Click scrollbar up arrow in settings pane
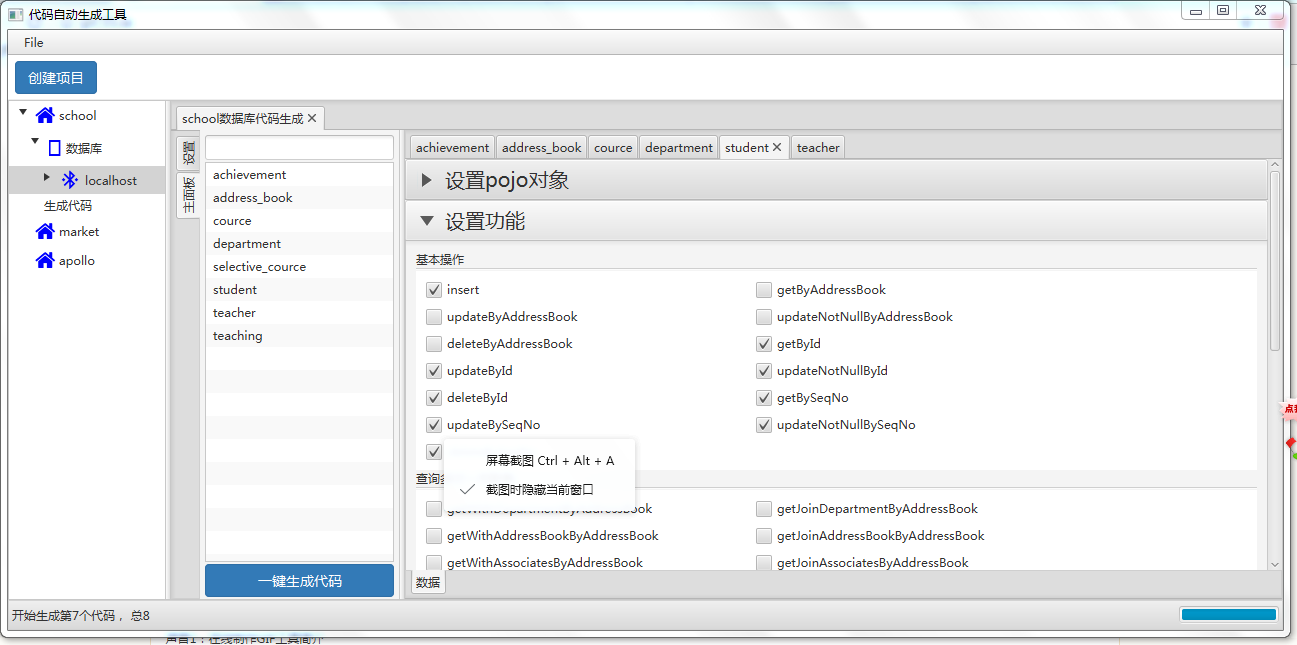The width and height of the screenshot is (1297, 645). (1274, 165)
